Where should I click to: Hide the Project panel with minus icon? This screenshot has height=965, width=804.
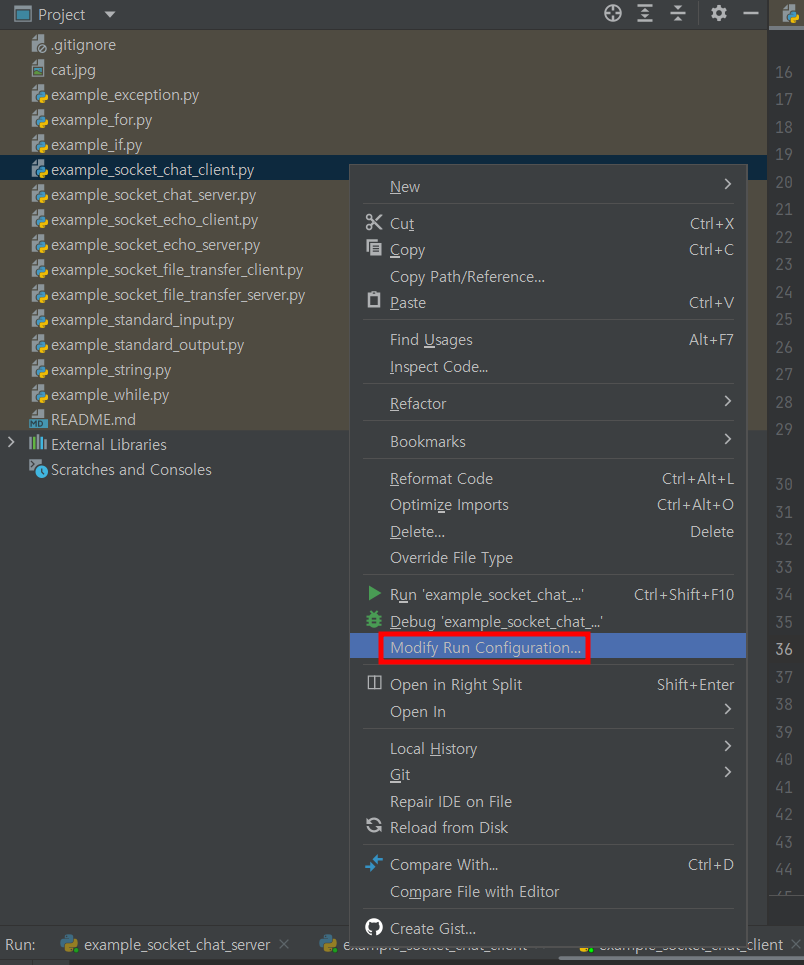pos(750,13)
